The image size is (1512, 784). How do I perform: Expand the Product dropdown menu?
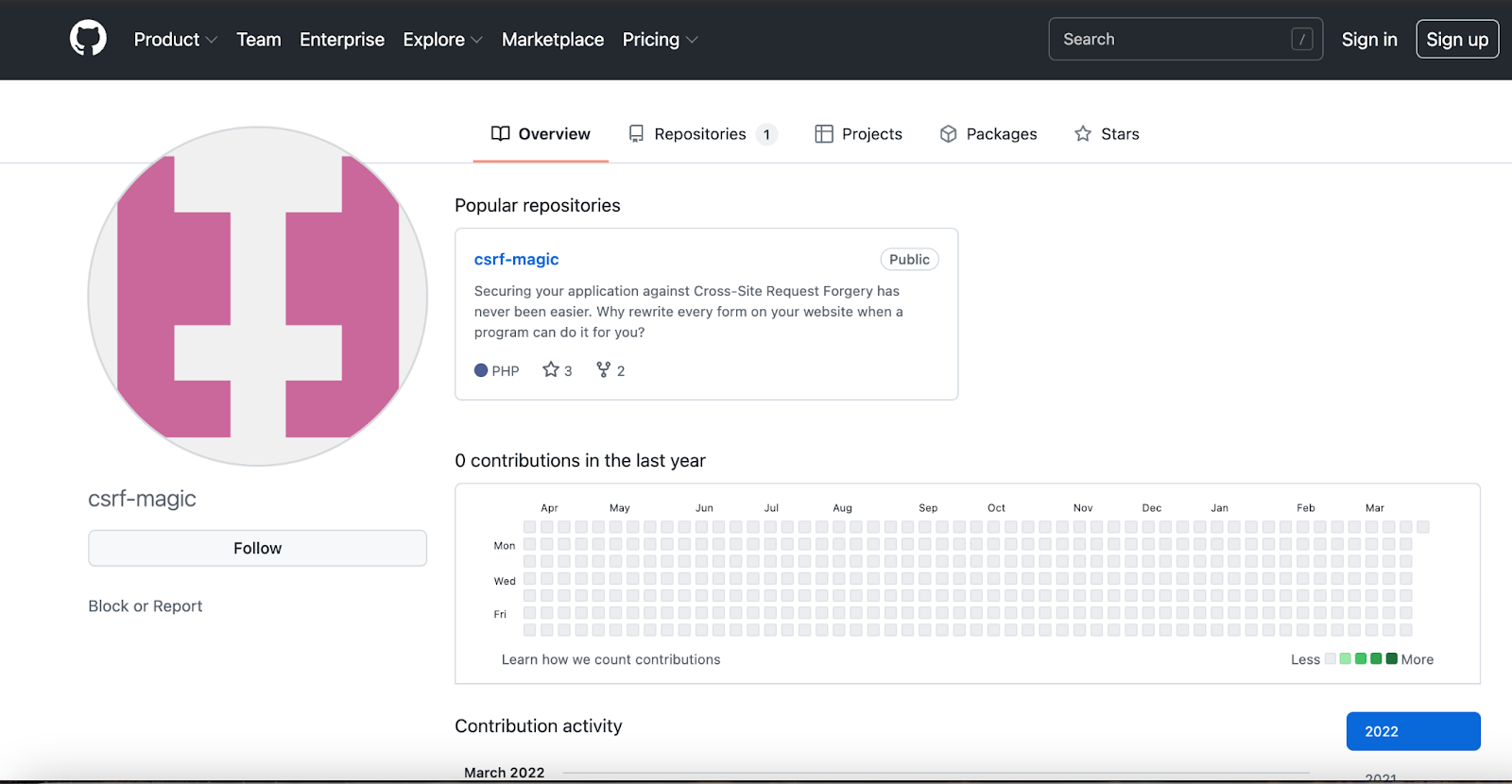tap(175, 40)
